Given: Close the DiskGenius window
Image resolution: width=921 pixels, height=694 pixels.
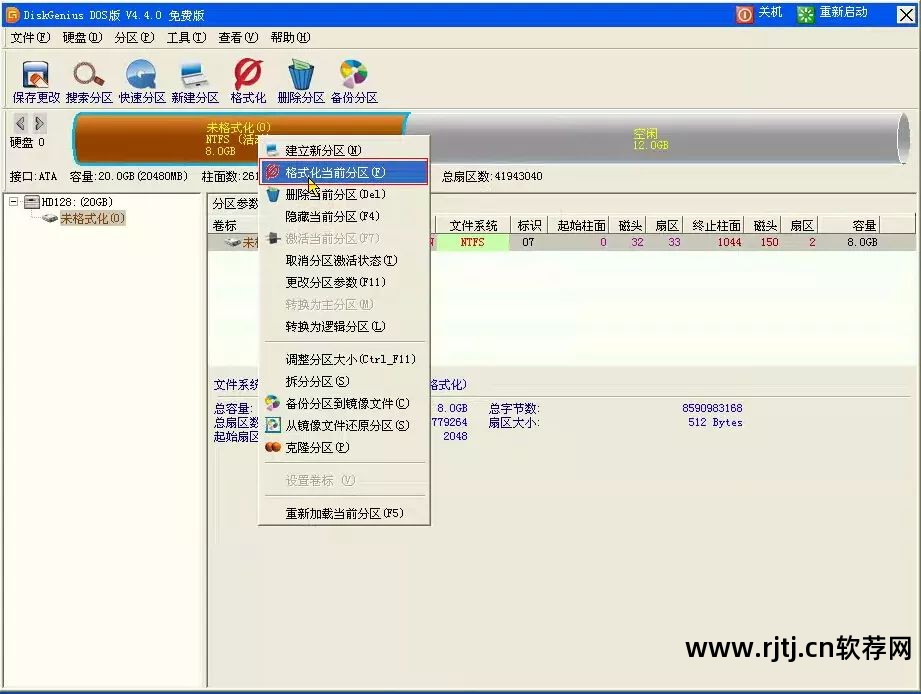Looking at the screenshot, I should click(x=906, y=15).
